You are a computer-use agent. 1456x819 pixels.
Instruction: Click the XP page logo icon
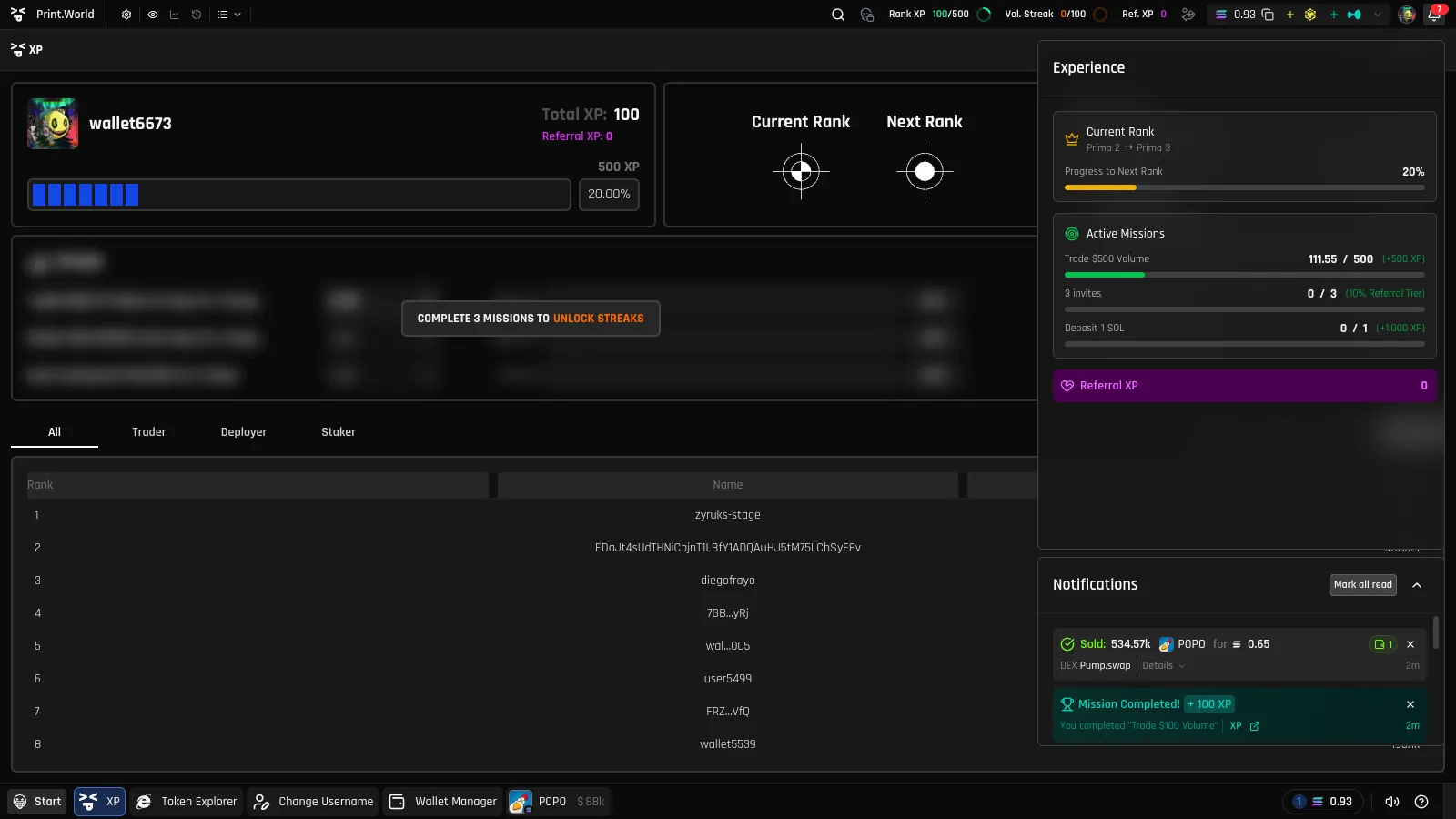coord(17,50)
